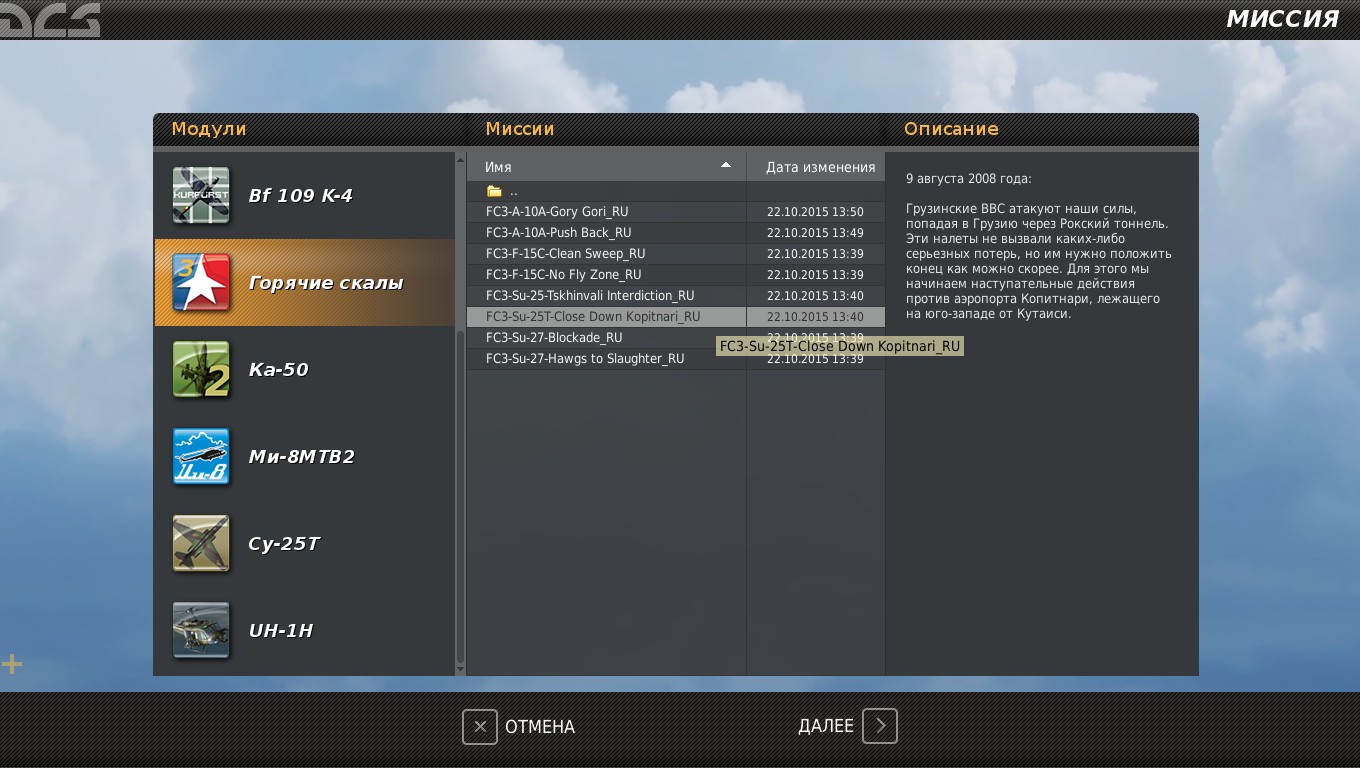Viewport: 1360px width, 768px height.
Task: Click the DCS logo in top-left corner
Action: click(50, 19)
